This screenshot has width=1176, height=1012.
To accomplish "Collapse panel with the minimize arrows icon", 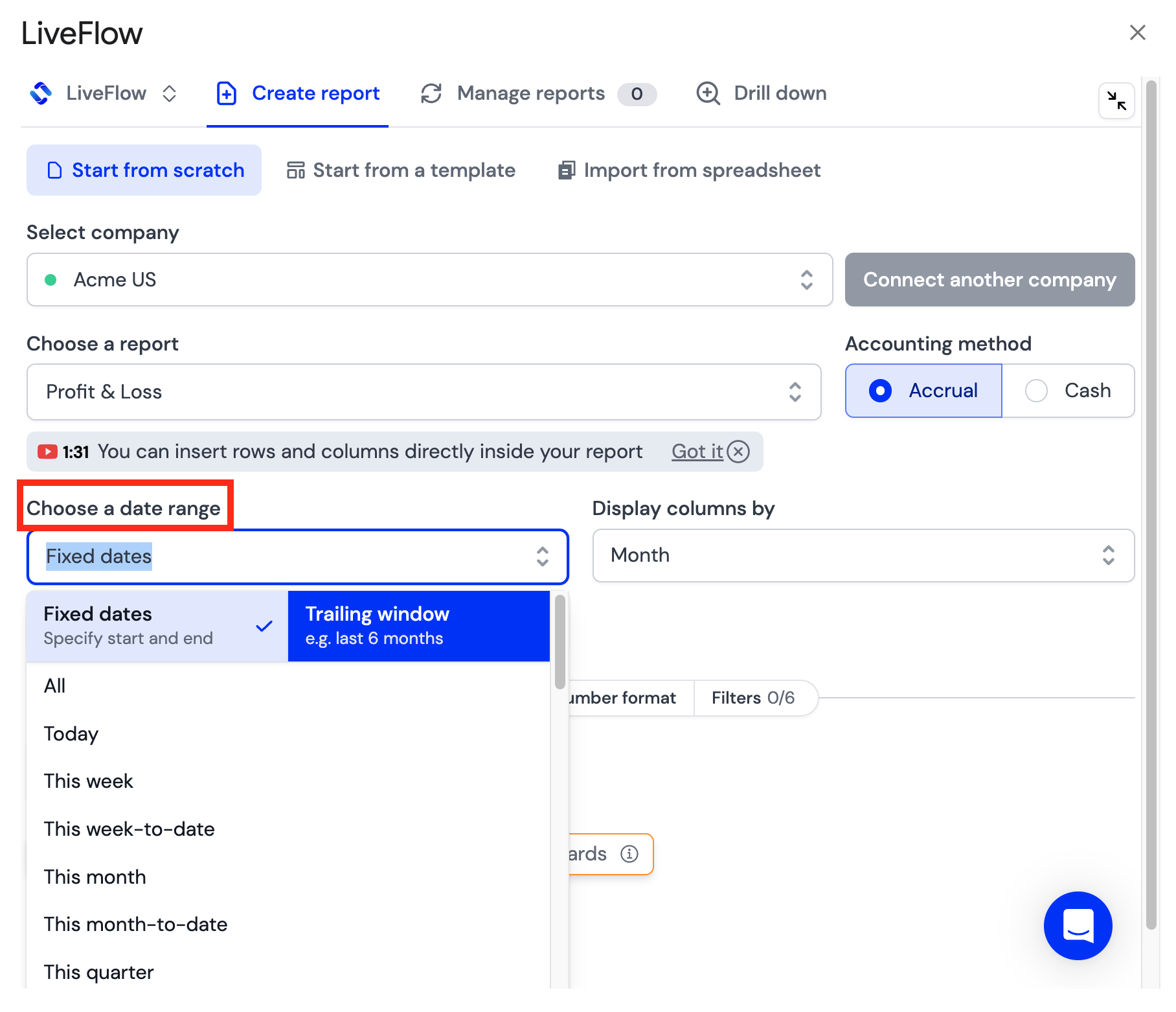I will coord(1116,100).
